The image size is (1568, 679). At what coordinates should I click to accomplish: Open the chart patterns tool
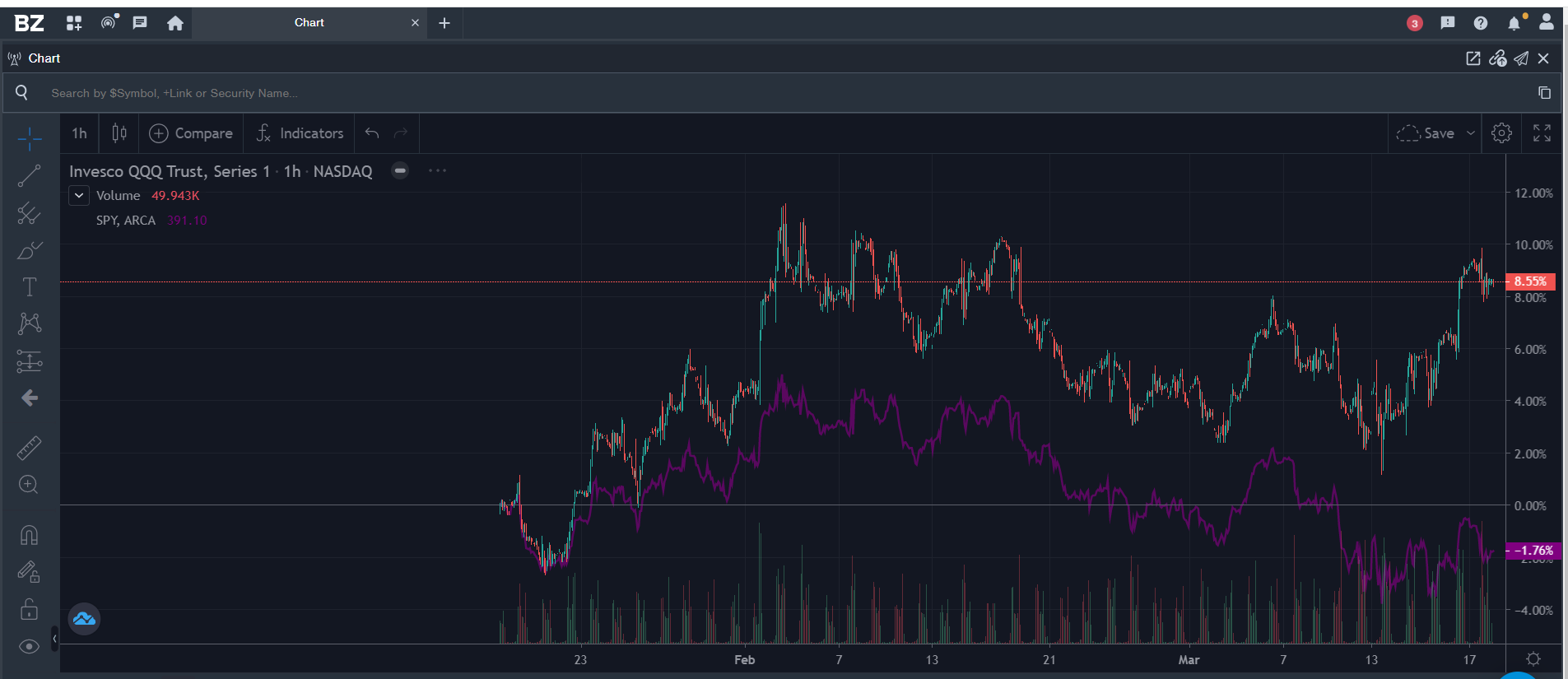30,323
